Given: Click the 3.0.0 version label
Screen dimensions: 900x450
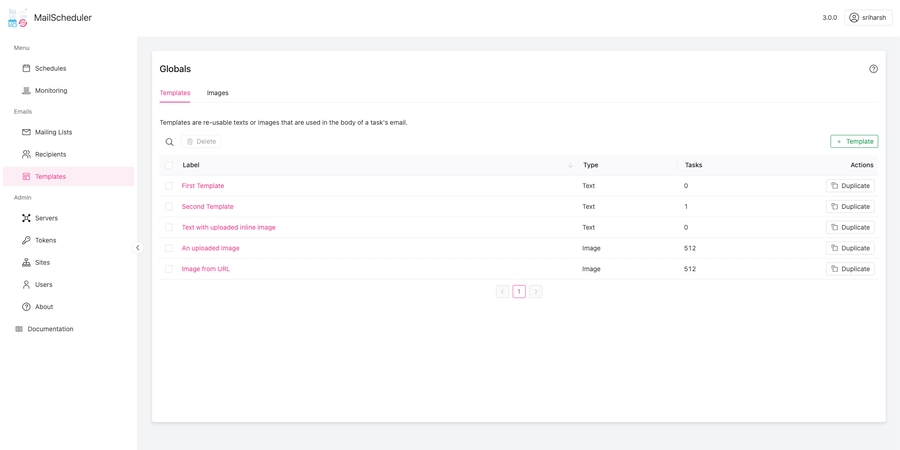Looking at the screenshot, I should point(829,18).
